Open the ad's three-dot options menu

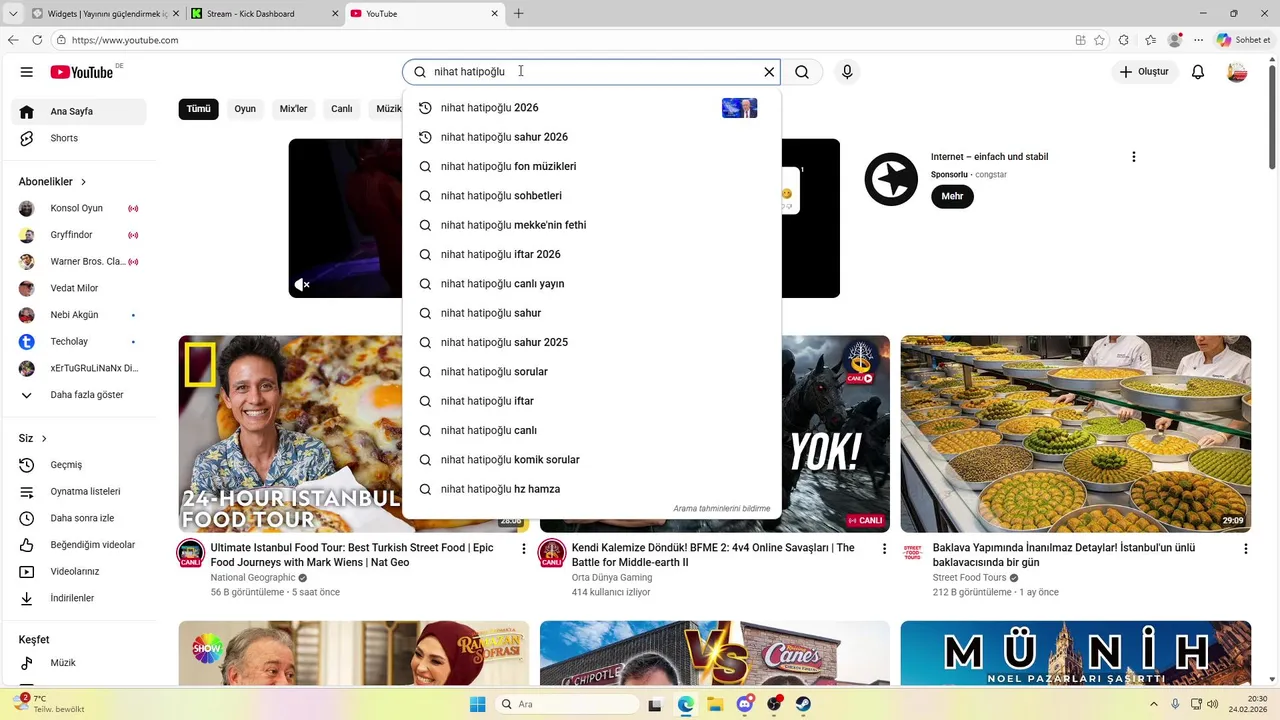(1133, 157)
